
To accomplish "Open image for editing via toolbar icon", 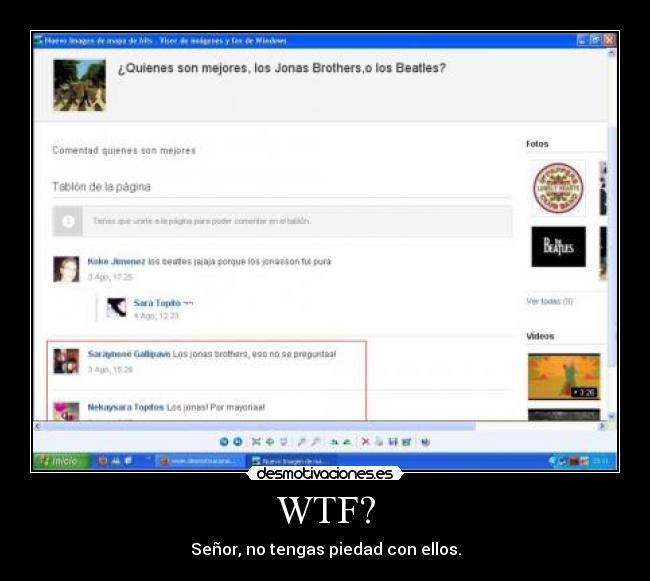I will 407,442.
